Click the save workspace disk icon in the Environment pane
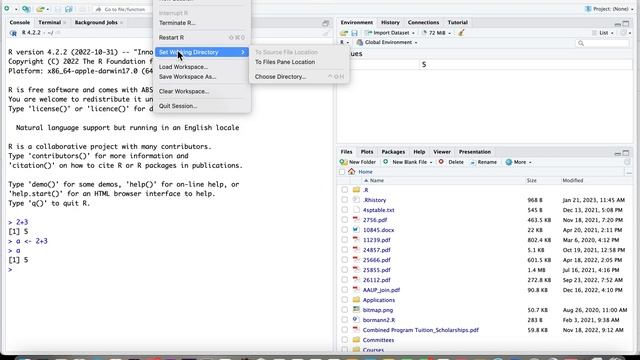 [x=354, y=33]
